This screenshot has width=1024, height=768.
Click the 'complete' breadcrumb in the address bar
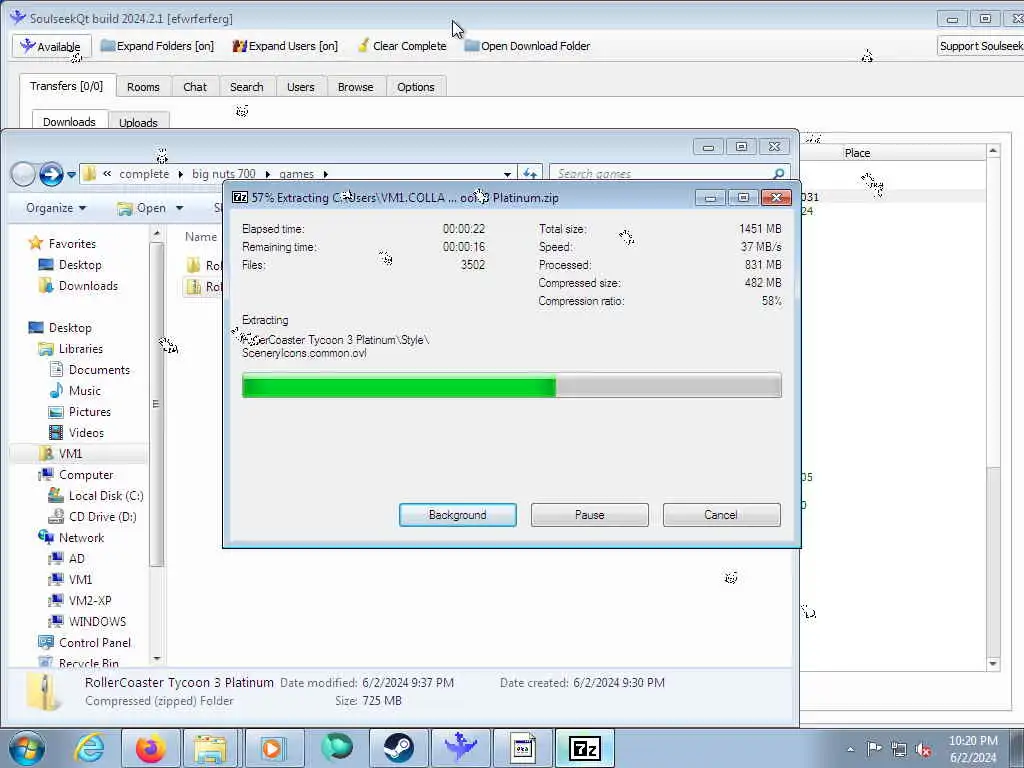click(x=144, y=174)
